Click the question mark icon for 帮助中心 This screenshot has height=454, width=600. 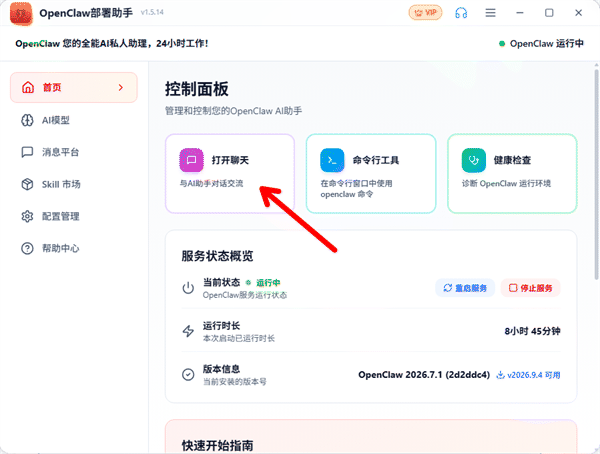coord(27,248)
